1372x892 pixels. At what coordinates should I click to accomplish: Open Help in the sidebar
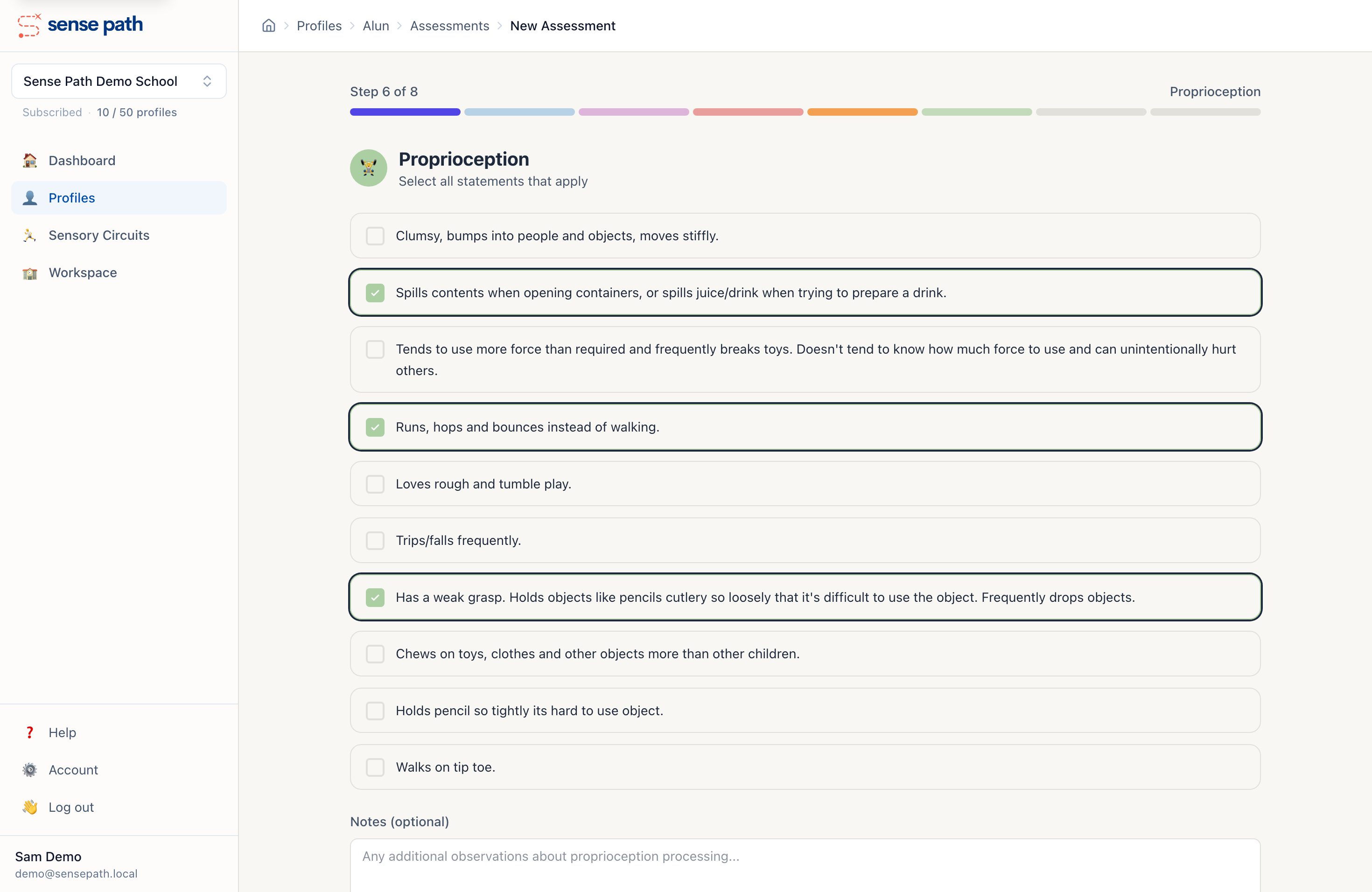(x=119, y=732)
